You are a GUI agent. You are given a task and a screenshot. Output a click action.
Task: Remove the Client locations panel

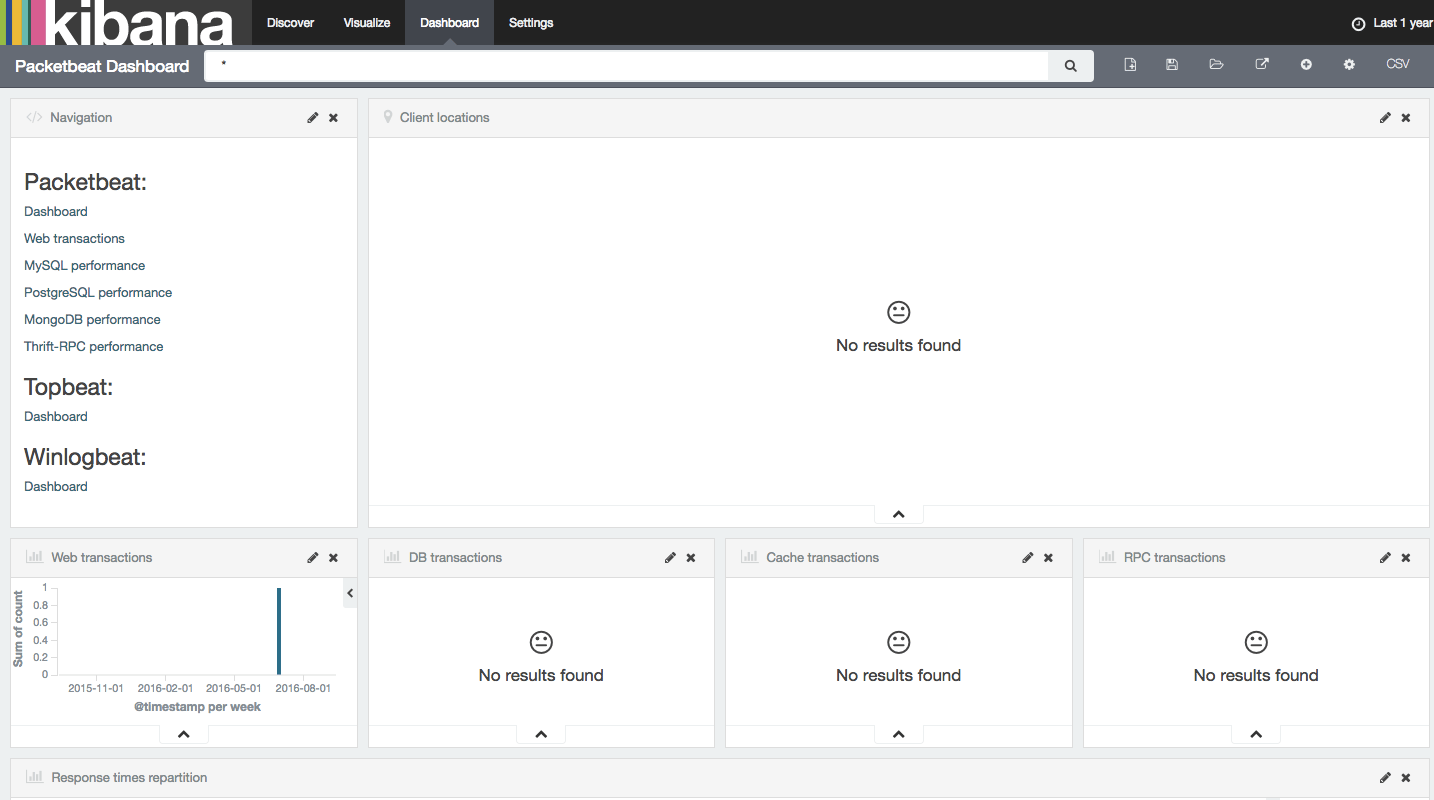coord(1405,117)
